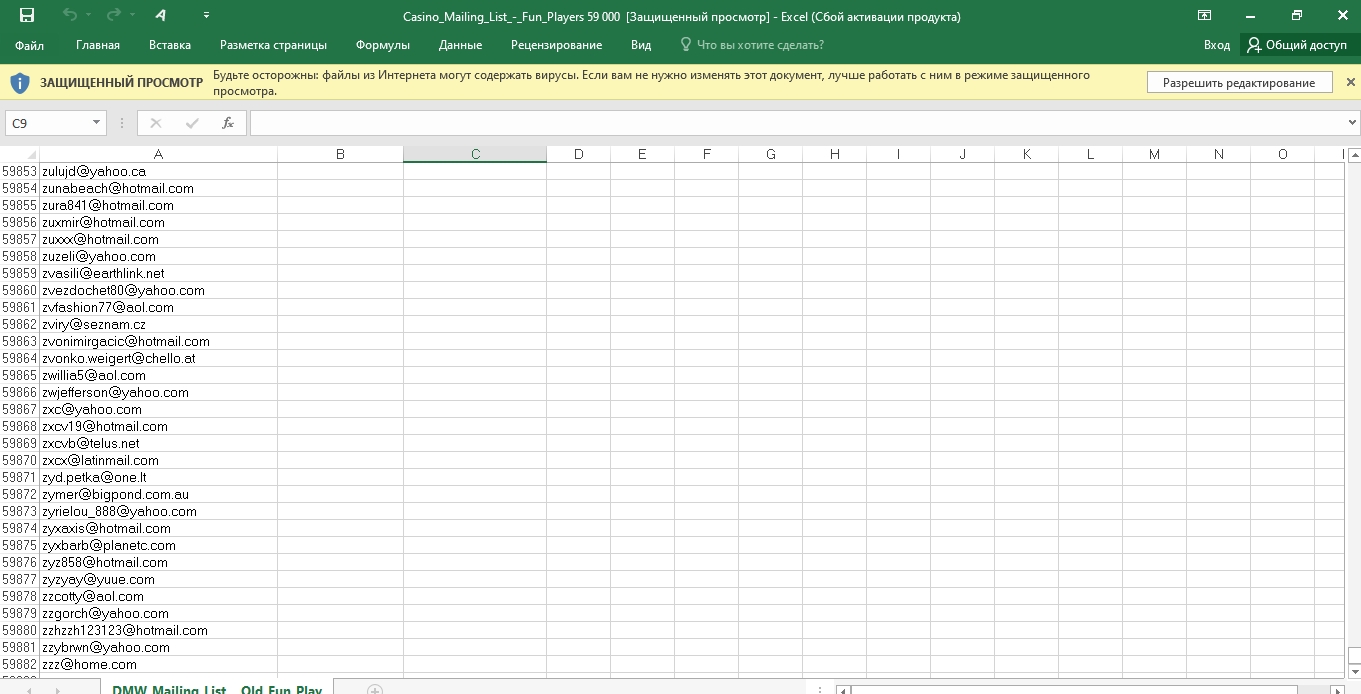
Task: Click 'Разрешить редактирование' button
Action: pos(1238,83)
